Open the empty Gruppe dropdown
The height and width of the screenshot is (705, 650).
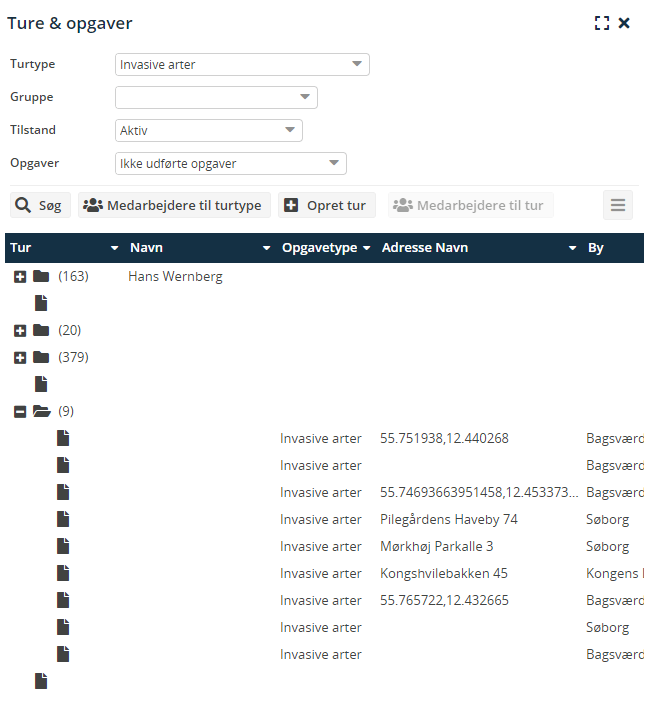click(216, 97)
